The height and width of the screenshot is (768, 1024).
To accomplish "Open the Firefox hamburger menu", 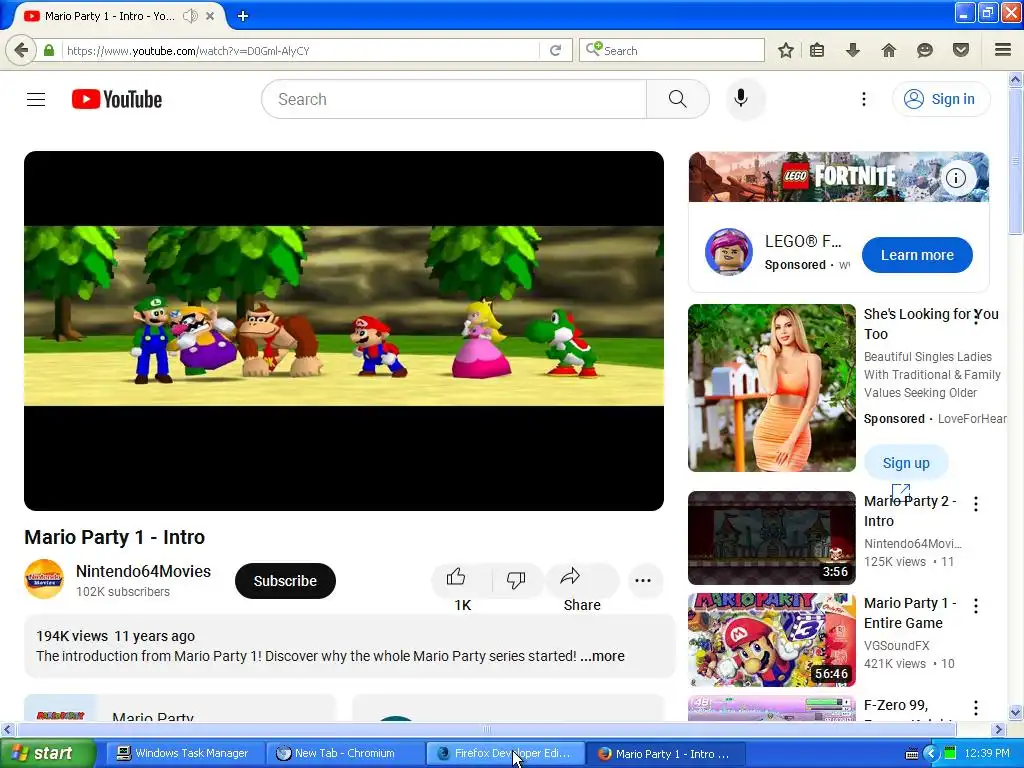I will pyautogui.click(x=1003, y=50).
